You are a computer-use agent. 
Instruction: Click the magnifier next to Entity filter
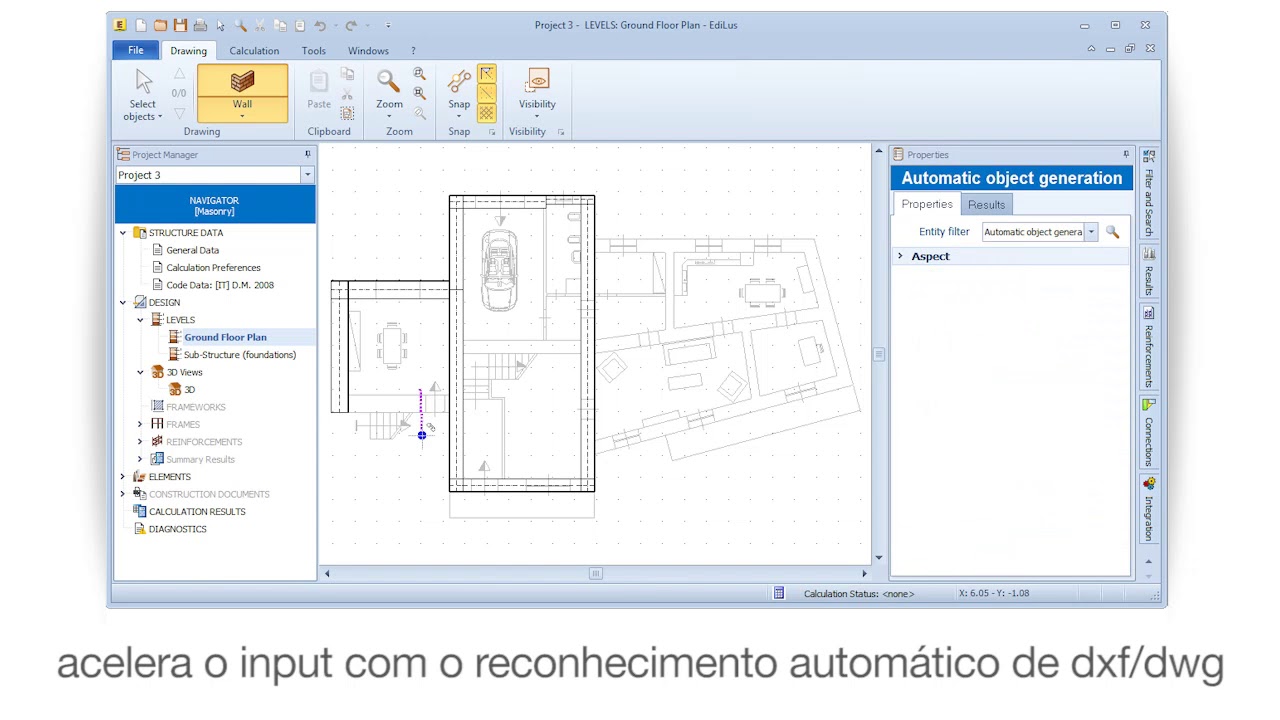click(1112, 232)
